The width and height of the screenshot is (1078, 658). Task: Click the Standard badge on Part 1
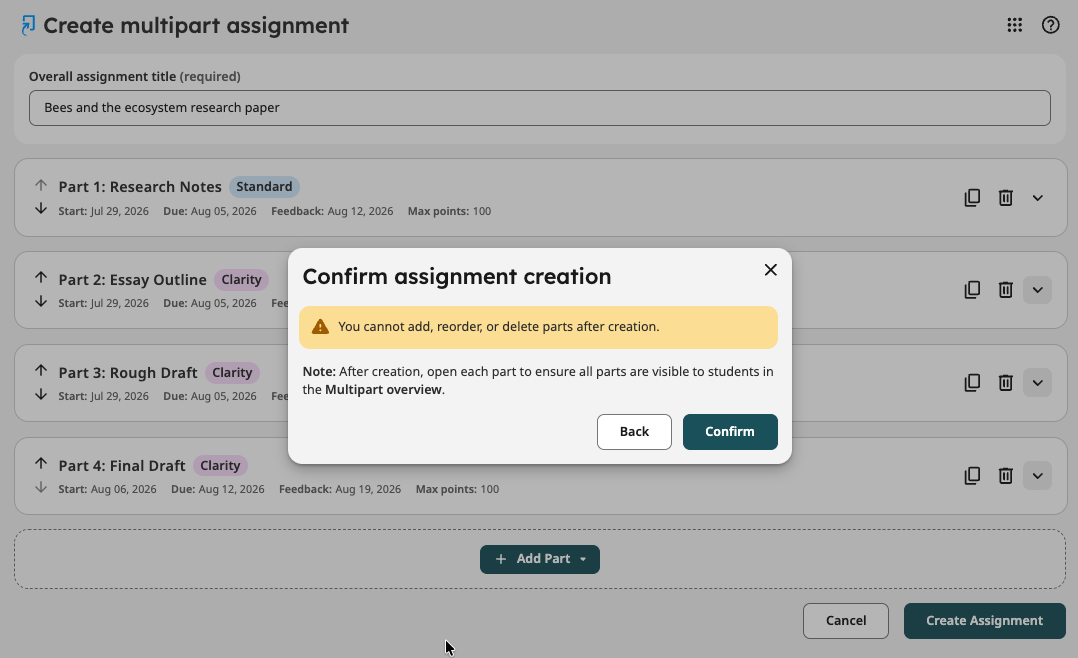pyautogui.click(x=264, y=186)
